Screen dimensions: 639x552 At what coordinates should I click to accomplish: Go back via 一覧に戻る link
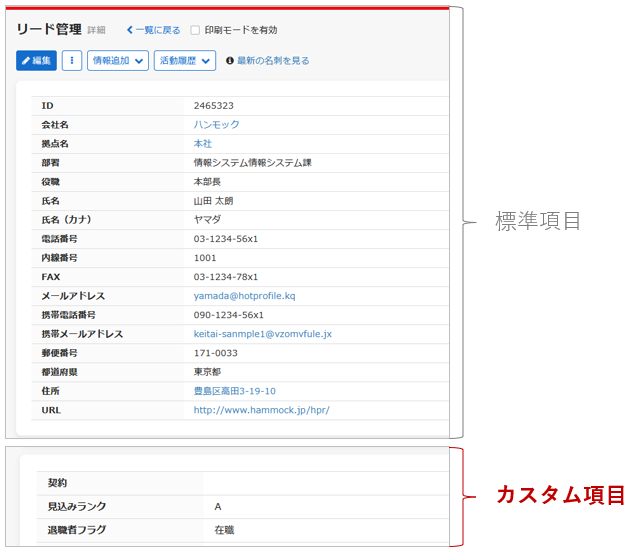(153, 30)
